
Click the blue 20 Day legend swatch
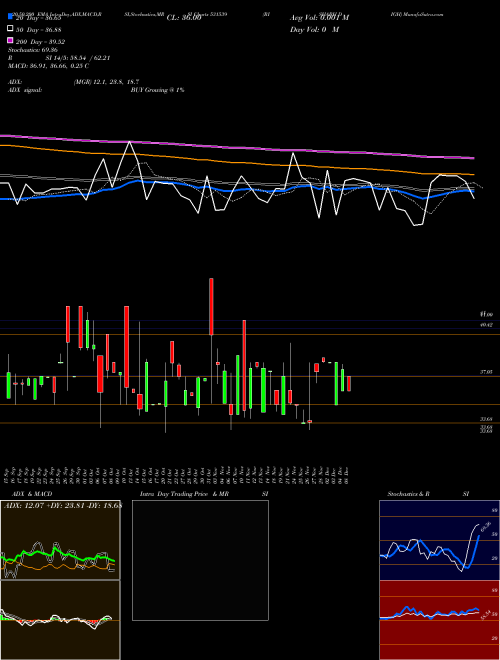click(x=10, y=17)
